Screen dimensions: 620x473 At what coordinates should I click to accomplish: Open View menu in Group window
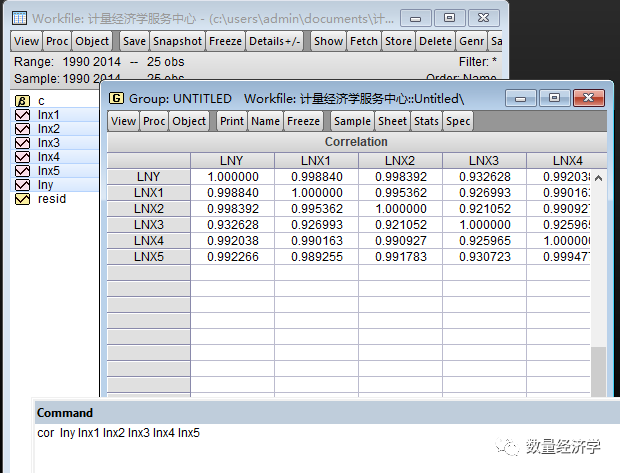pos(123,121)
